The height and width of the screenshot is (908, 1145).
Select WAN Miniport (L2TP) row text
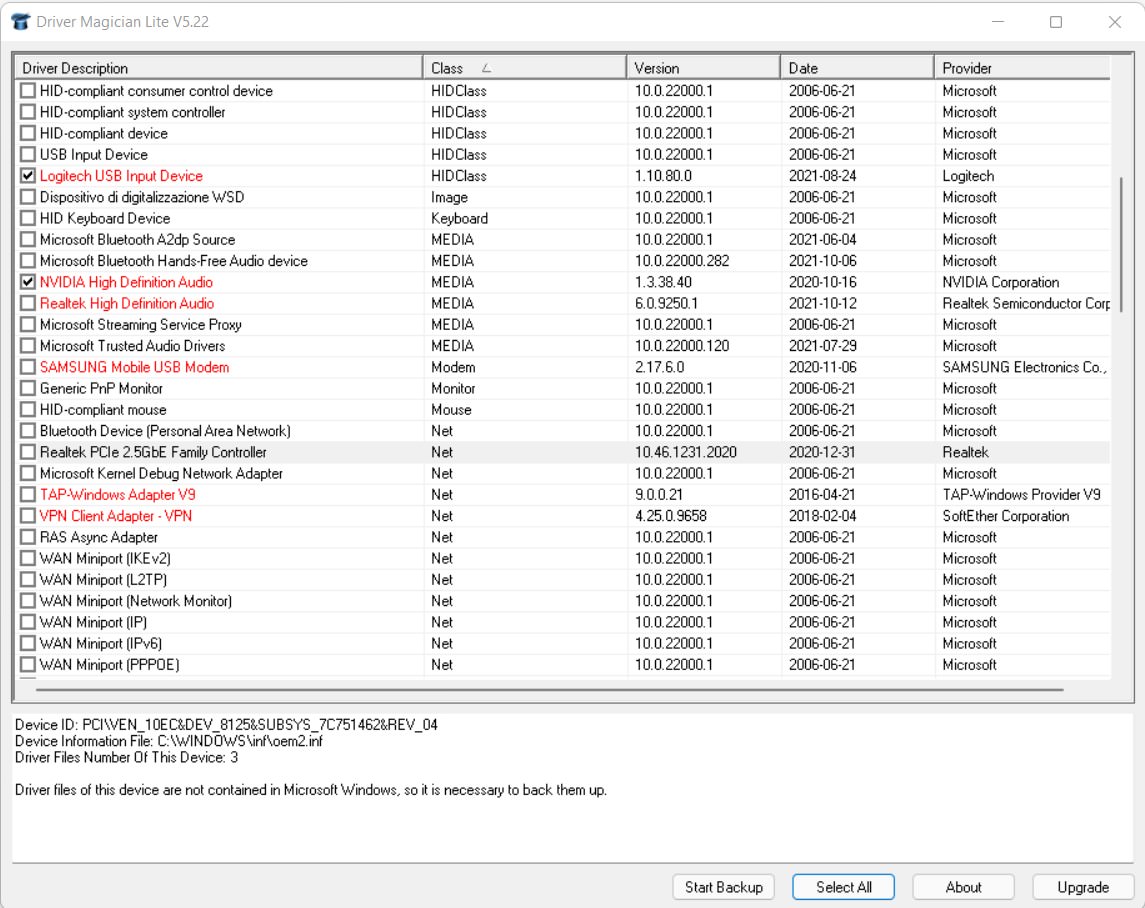pos(103,579)
